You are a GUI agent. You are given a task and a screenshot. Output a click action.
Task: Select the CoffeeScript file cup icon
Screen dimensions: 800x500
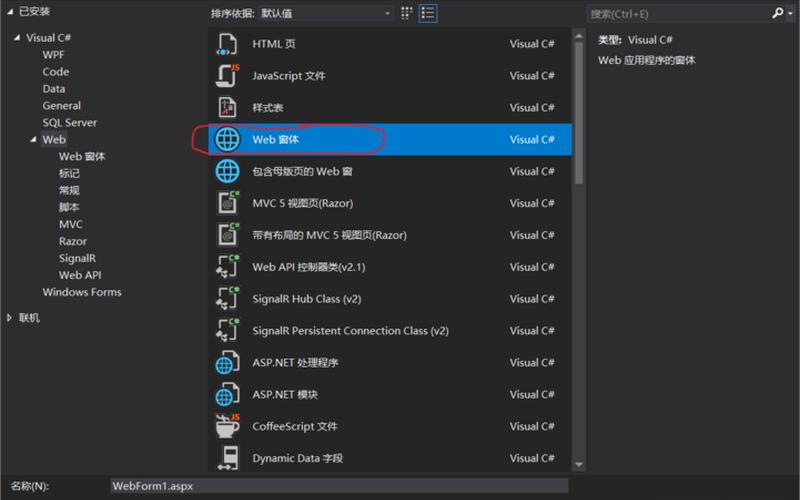(227, 426)
